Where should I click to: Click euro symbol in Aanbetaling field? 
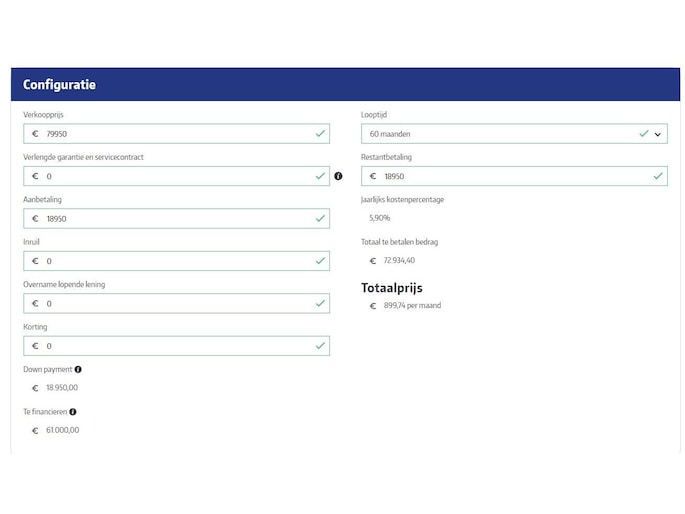[35, 219]
